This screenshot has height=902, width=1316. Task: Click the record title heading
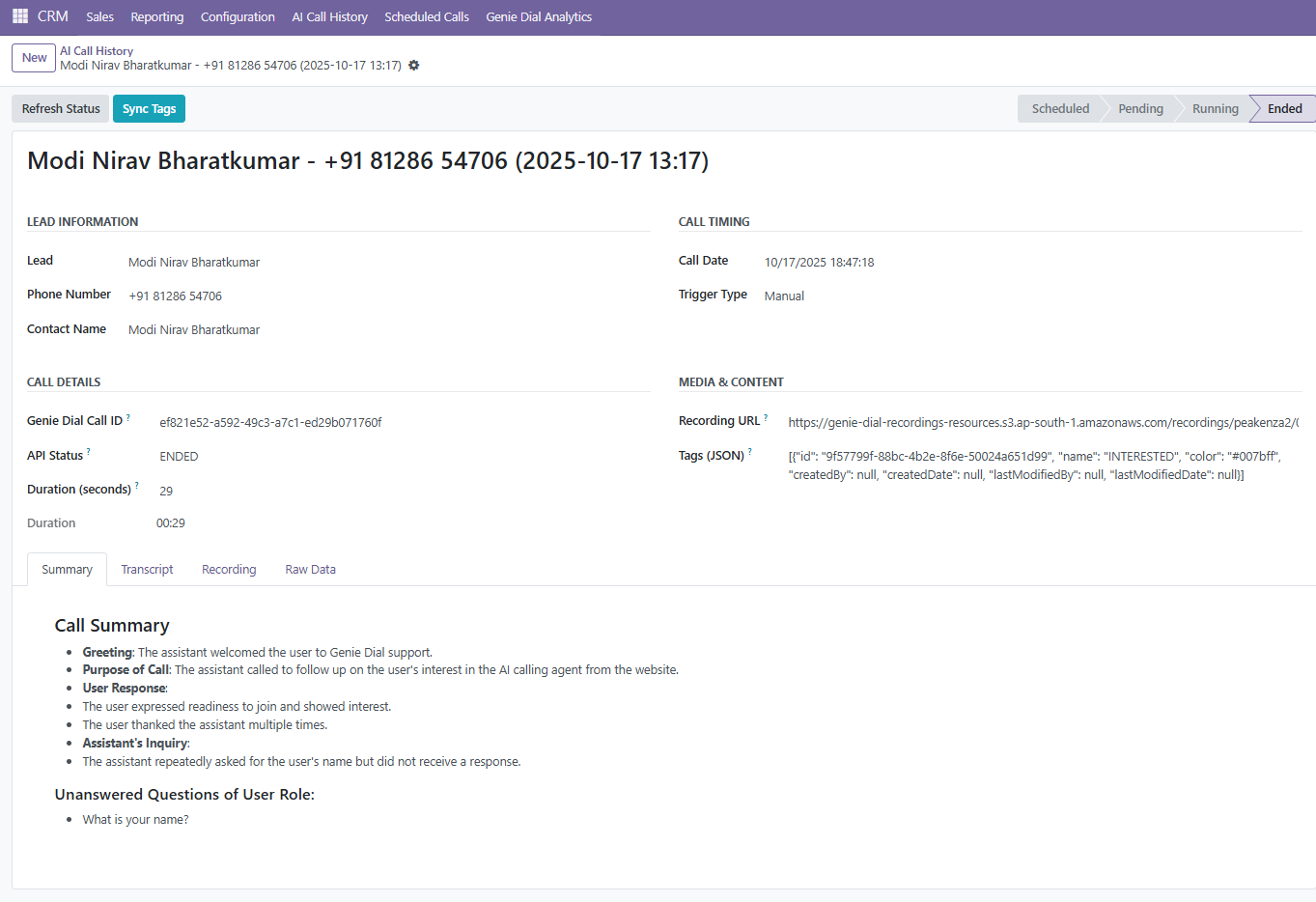click(368, 160)
